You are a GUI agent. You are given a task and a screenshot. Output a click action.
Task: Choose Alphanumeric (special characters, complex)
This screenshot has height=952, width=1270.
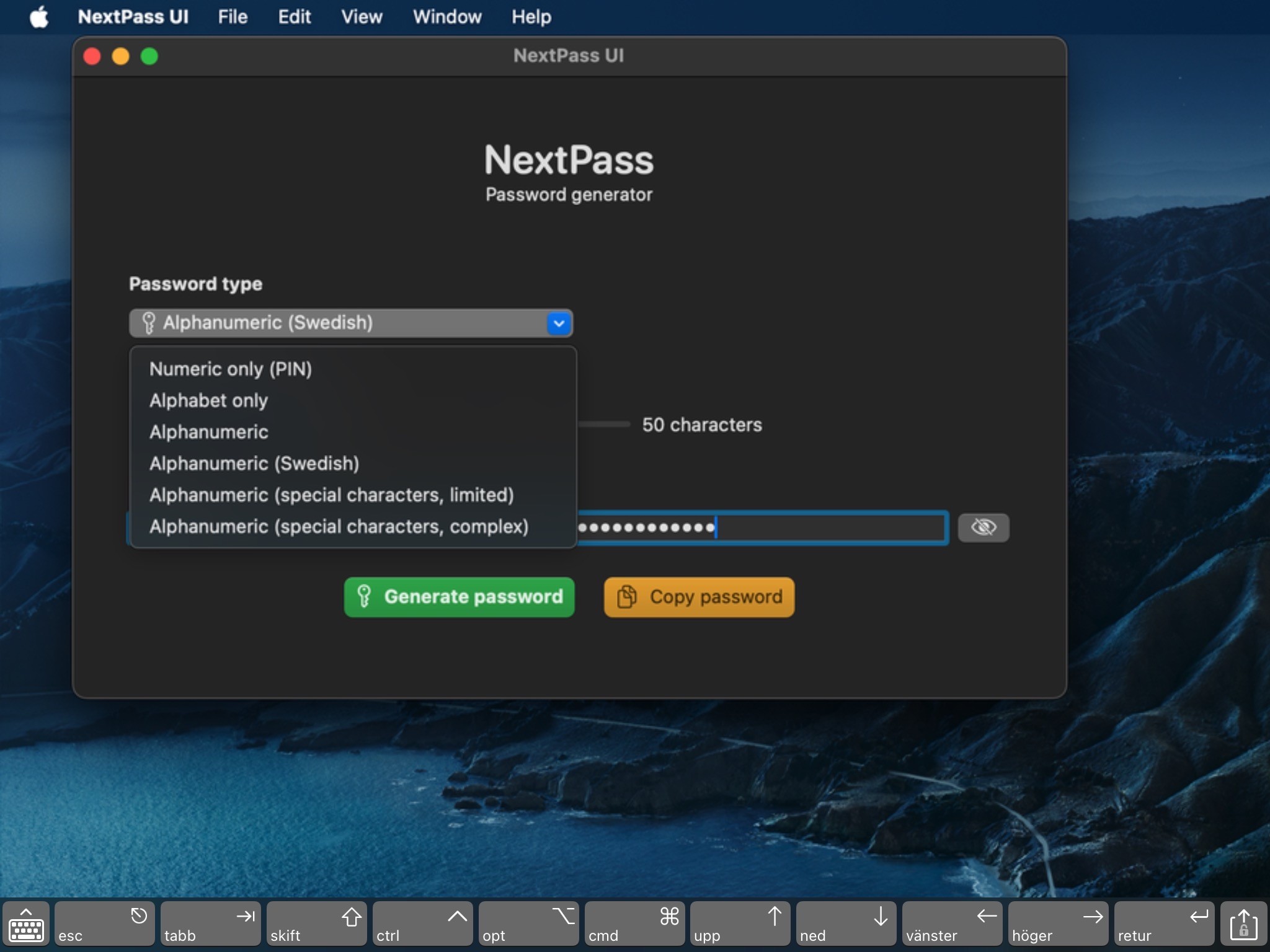[x=339, y=526]
